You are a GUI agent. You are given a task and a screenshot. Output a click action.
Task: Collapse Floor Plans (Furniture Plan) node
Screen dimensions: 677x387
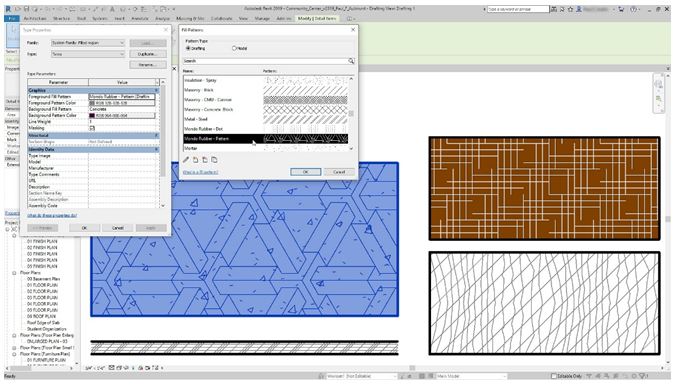[14, 354]
